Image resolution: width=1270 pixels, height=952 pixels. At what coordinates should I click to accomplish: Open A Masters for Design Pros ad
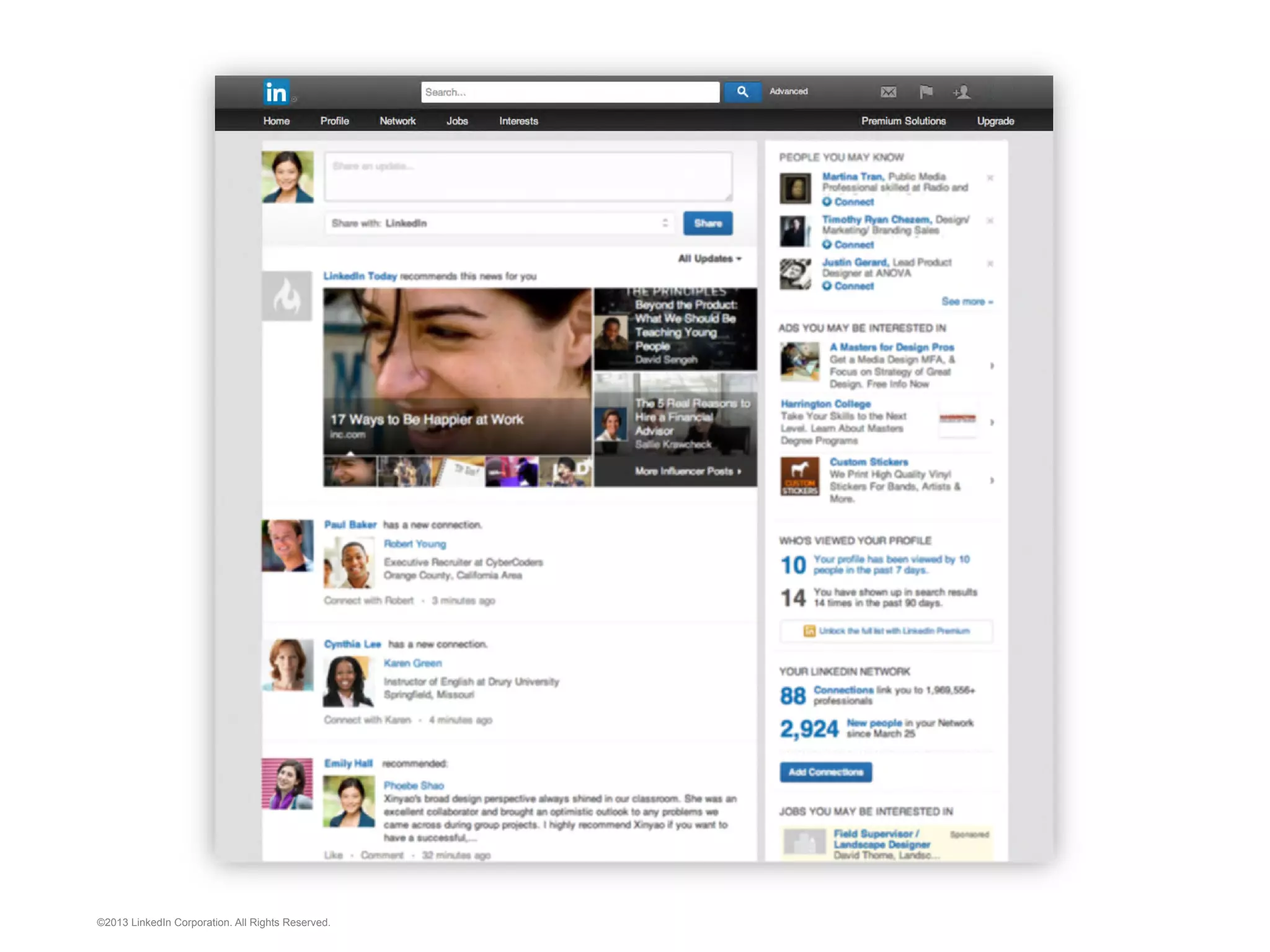click(x=892, y=347)
